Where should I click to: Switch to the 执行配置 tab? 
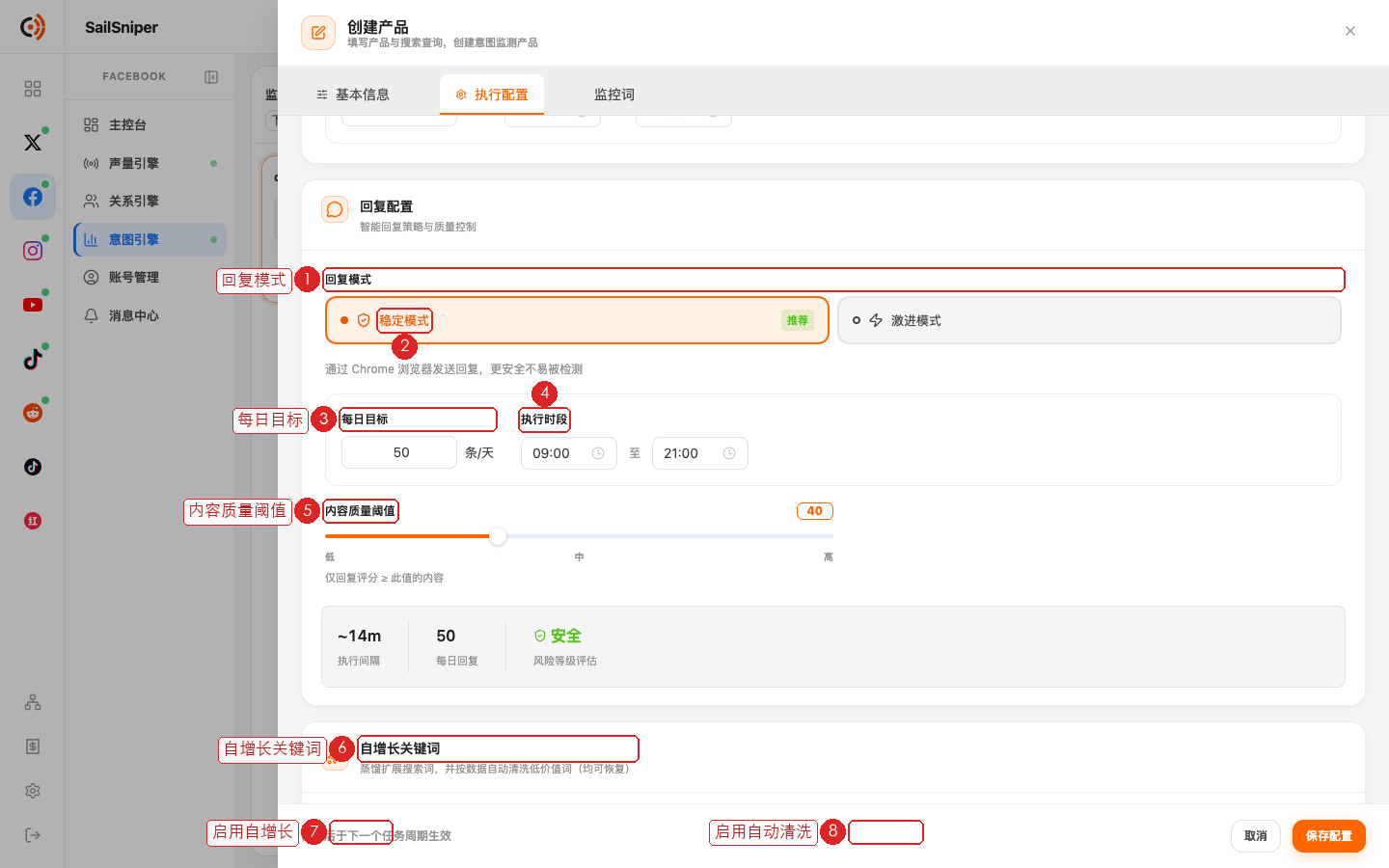[x=492, y=95]
